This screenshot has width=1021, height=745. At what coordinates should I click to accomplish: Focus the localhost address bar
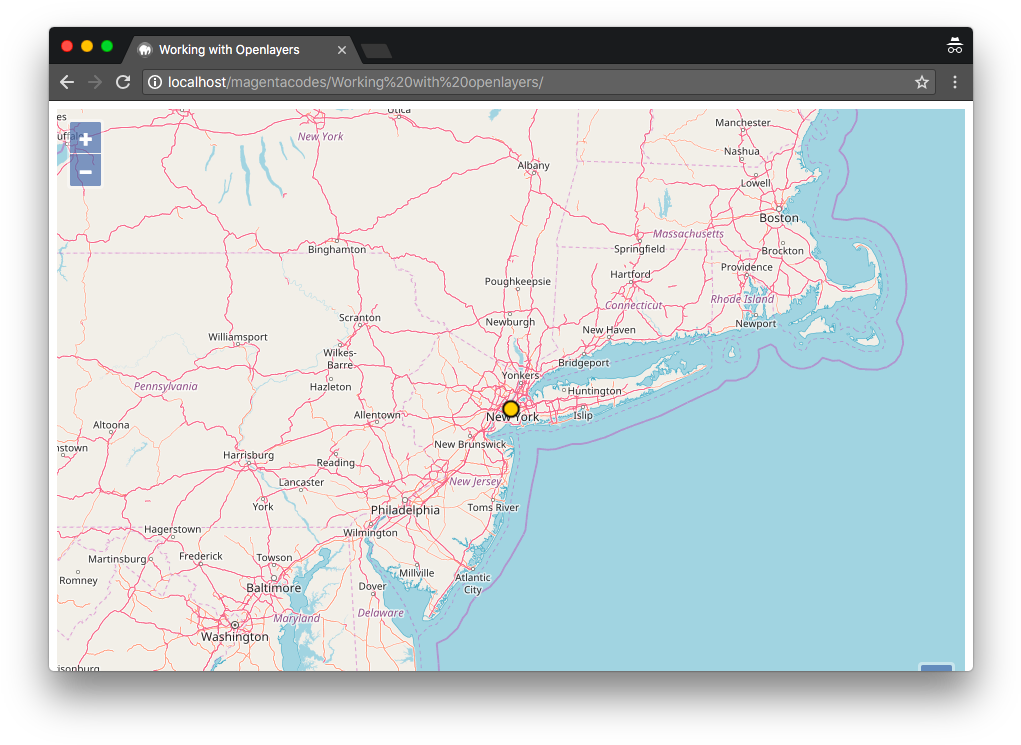539,82
